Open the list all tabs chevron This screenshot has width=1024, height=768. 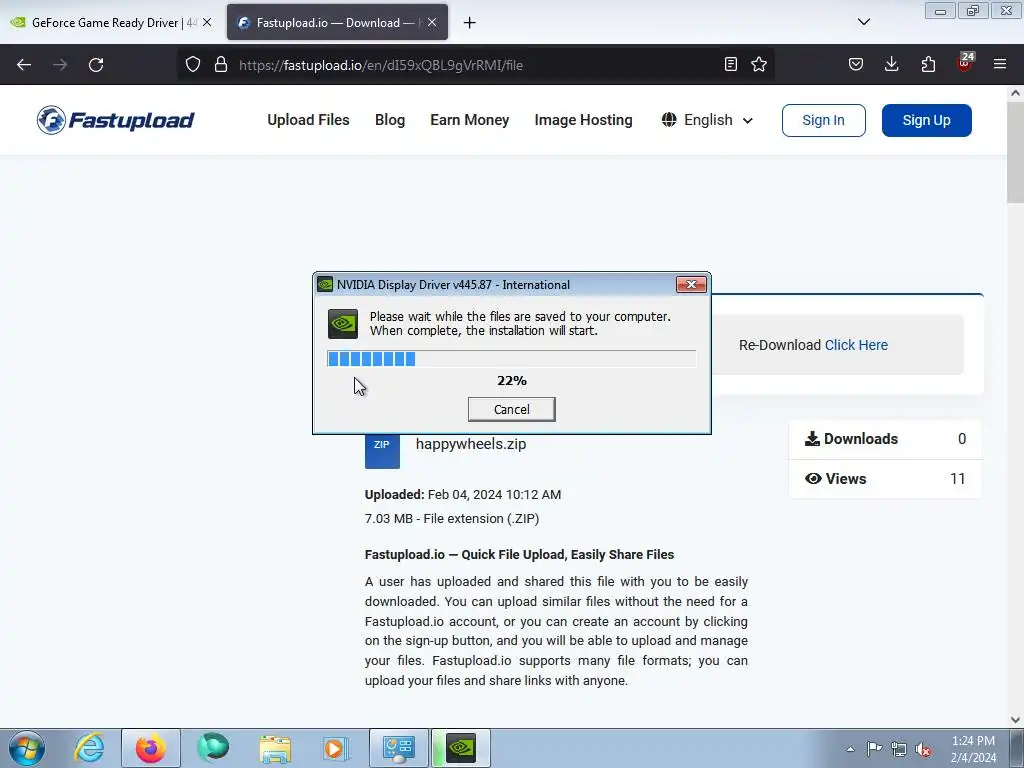click(864, 22)
